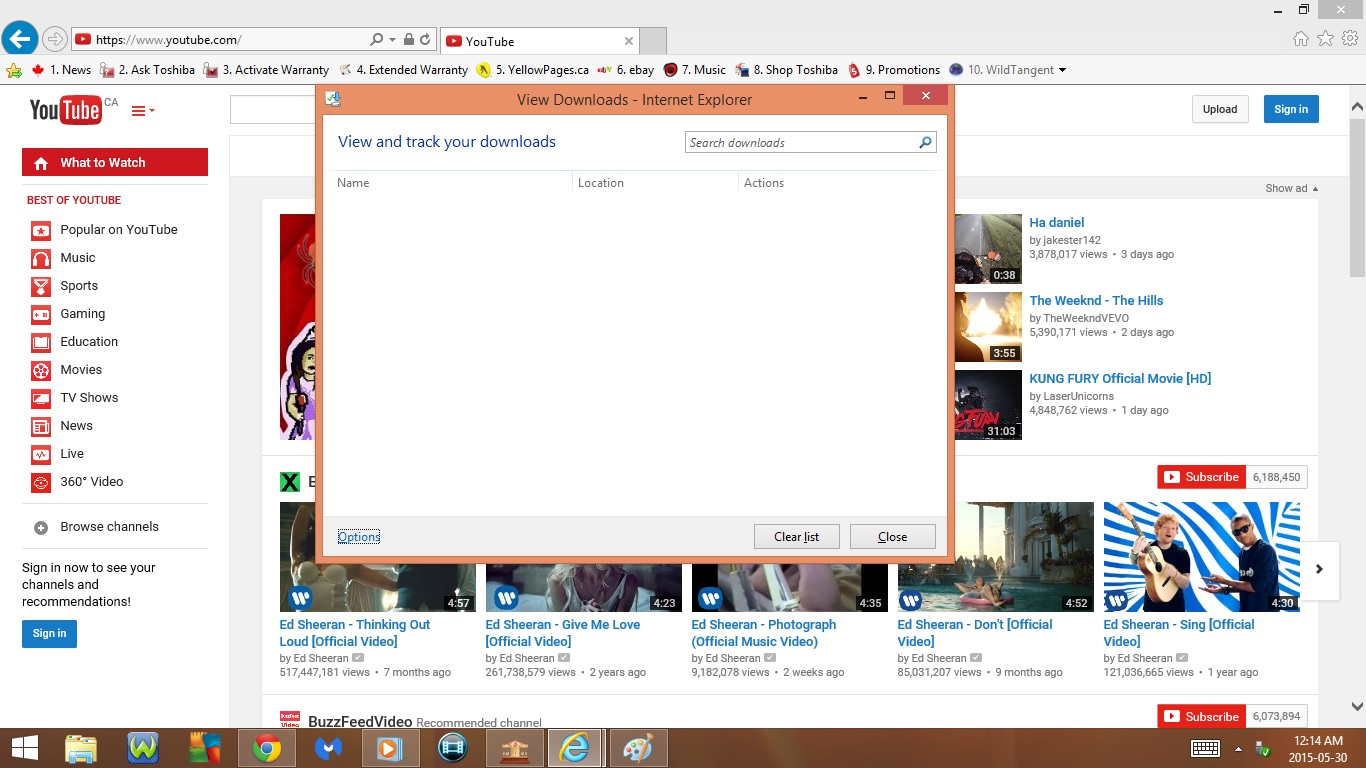Open the new tab button
Image resolution: width=1366 pixels, height=768 pixels.
[653, 41]
